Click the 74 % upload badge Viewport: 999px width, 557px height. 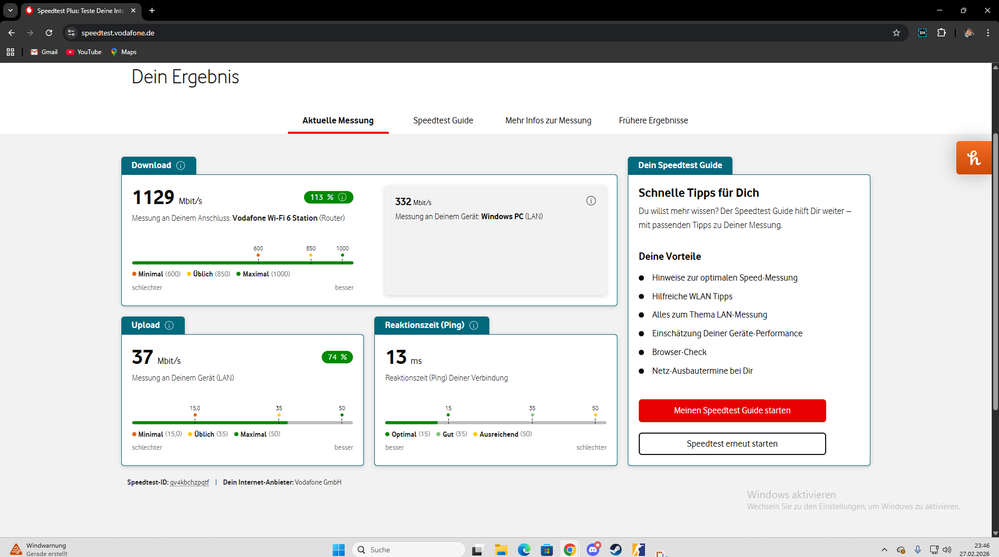[x=337, y=358]
